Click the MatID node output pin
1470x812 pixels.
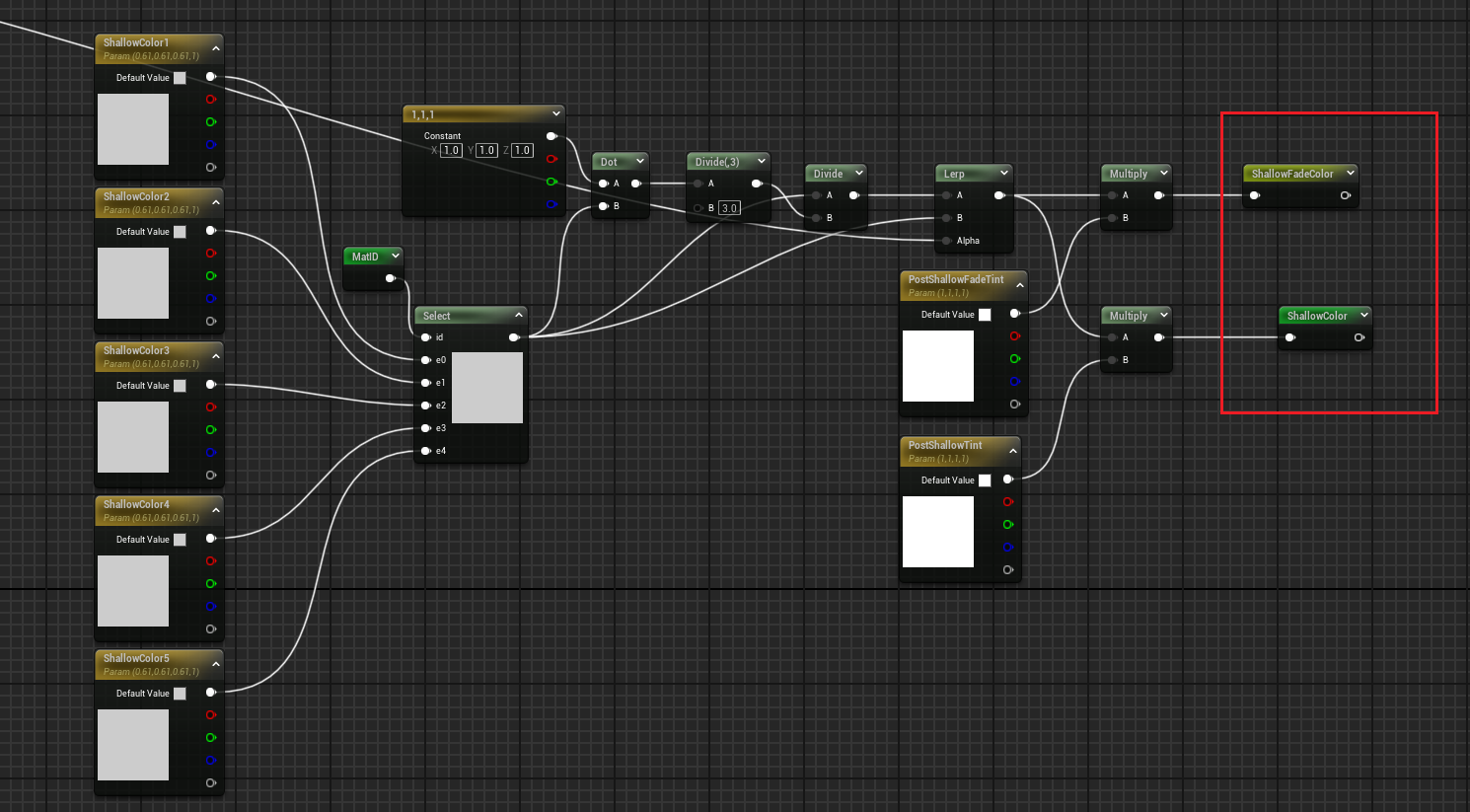pyautogui.click(x=390, y=278)
